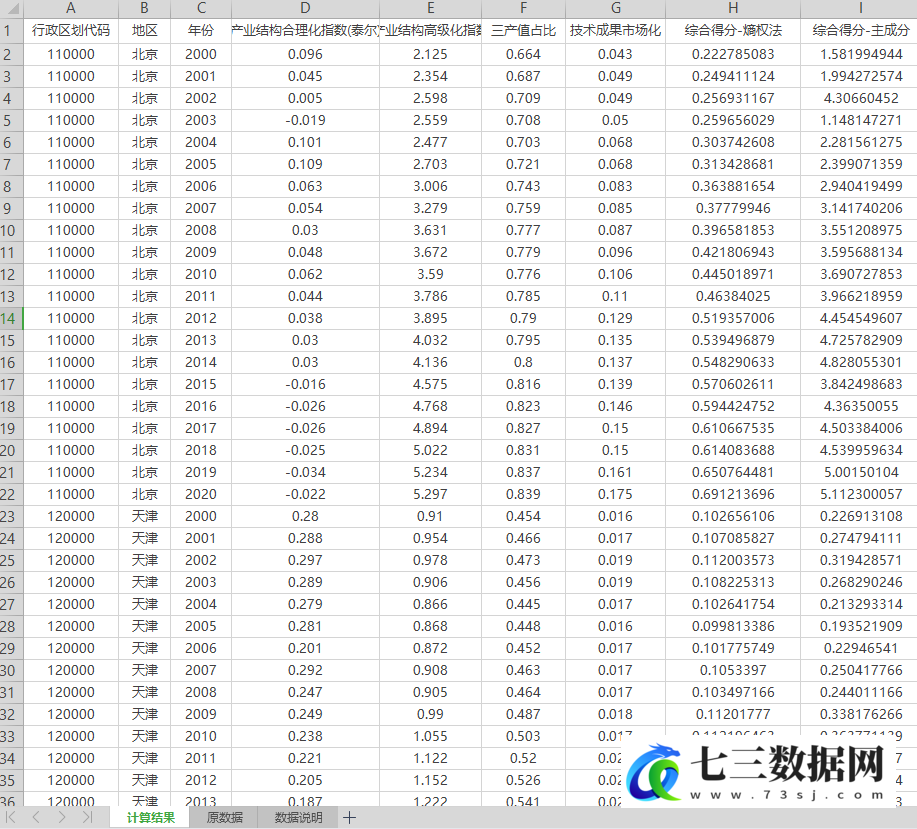Select row 23 header
This screenshot has width=917, height=829.
click(x=12, y=517)
